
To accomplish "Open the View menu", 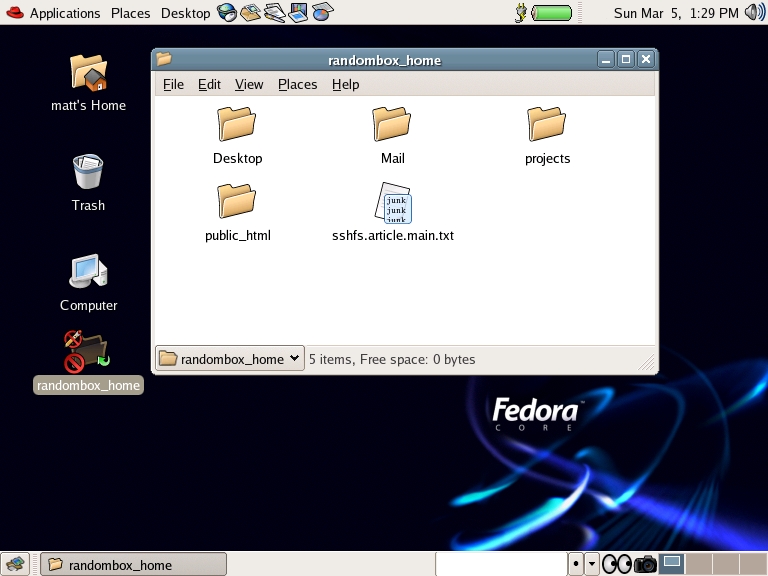I will pos(249,85).
